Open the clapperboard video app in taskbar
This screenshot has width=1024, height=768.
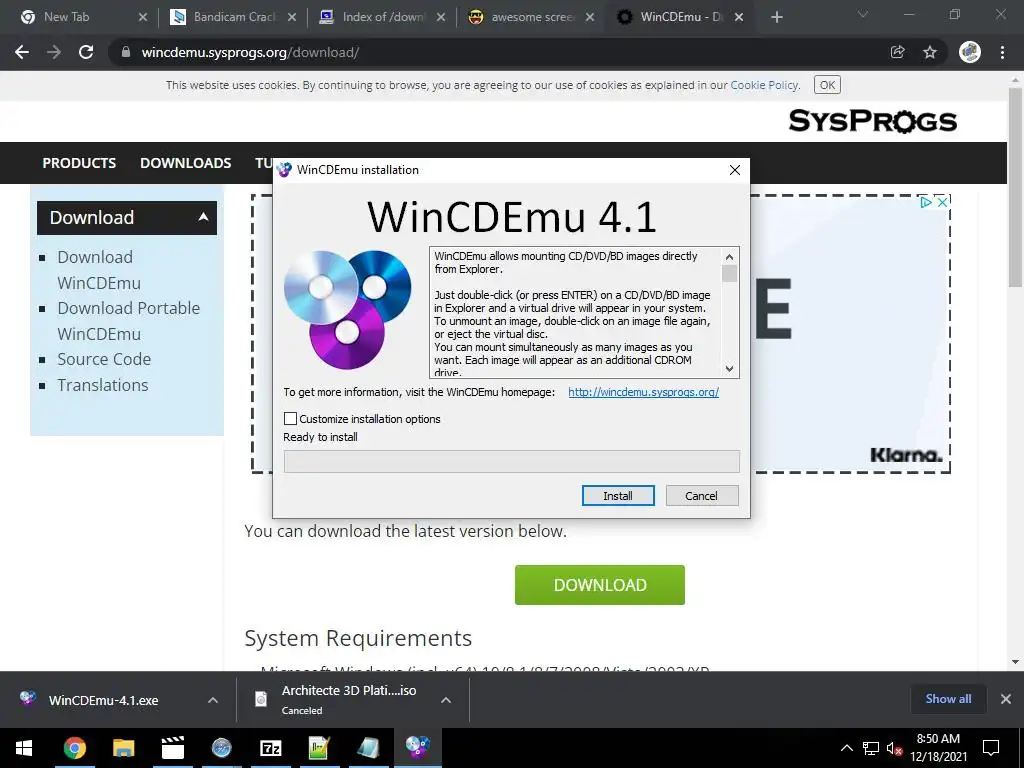click(x=172, y=748)
